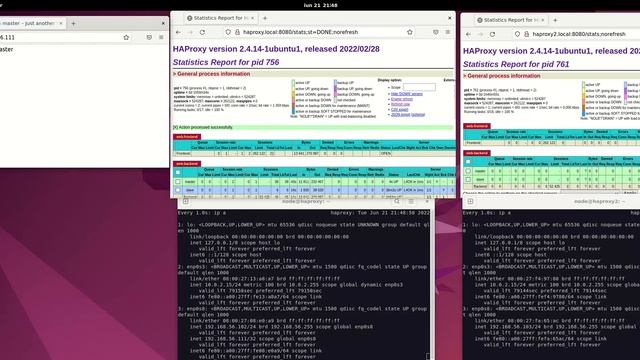Open the hamburger menu in the haproxy.local browser window
Screen dimensions: 640x360
(448, 32)
